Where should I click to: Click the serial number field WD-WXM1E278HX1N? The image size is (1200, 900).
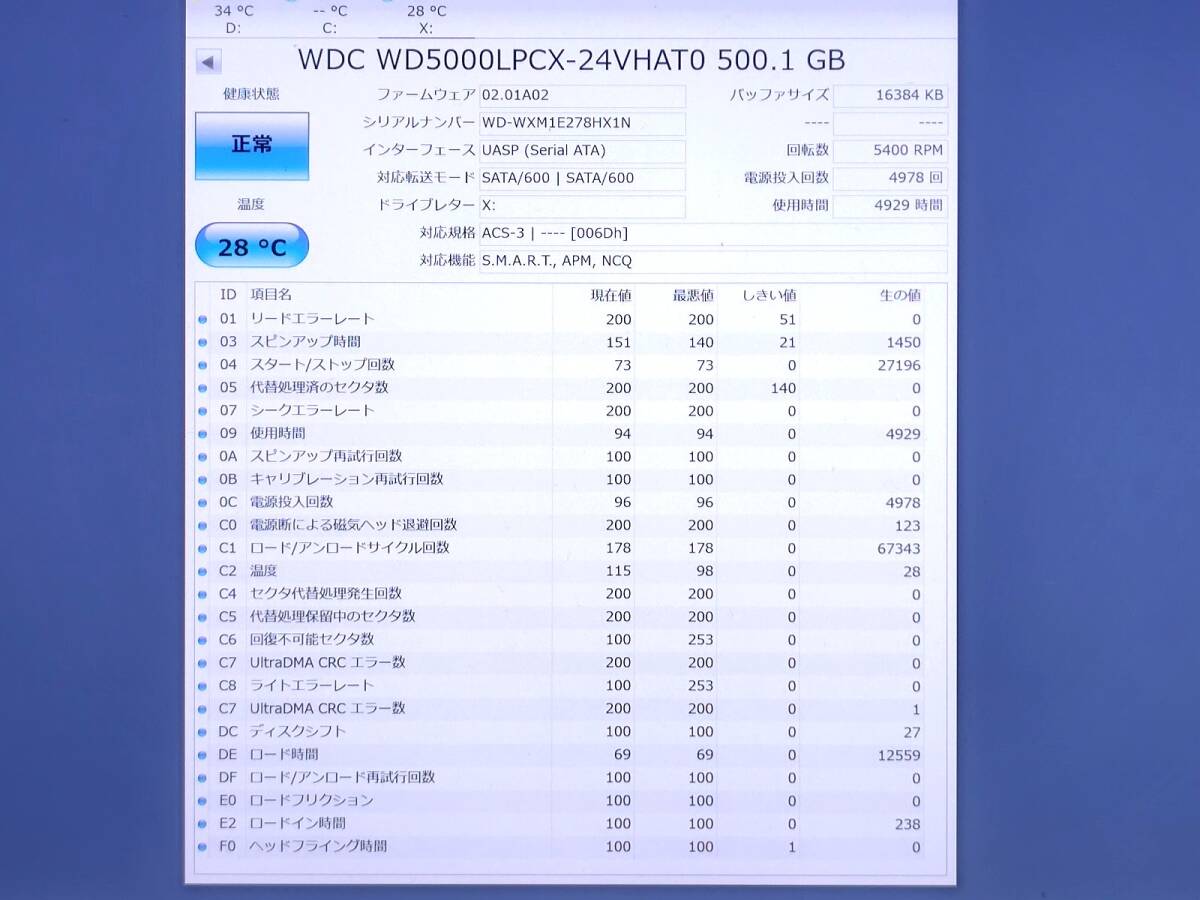pyautogui.click(x=582, y=124)
